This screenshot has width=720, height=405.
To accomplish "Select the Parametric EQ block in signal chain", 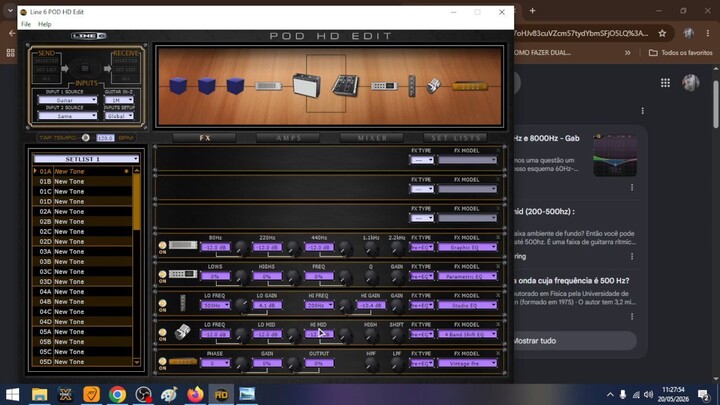I will (x=384, y=86).
